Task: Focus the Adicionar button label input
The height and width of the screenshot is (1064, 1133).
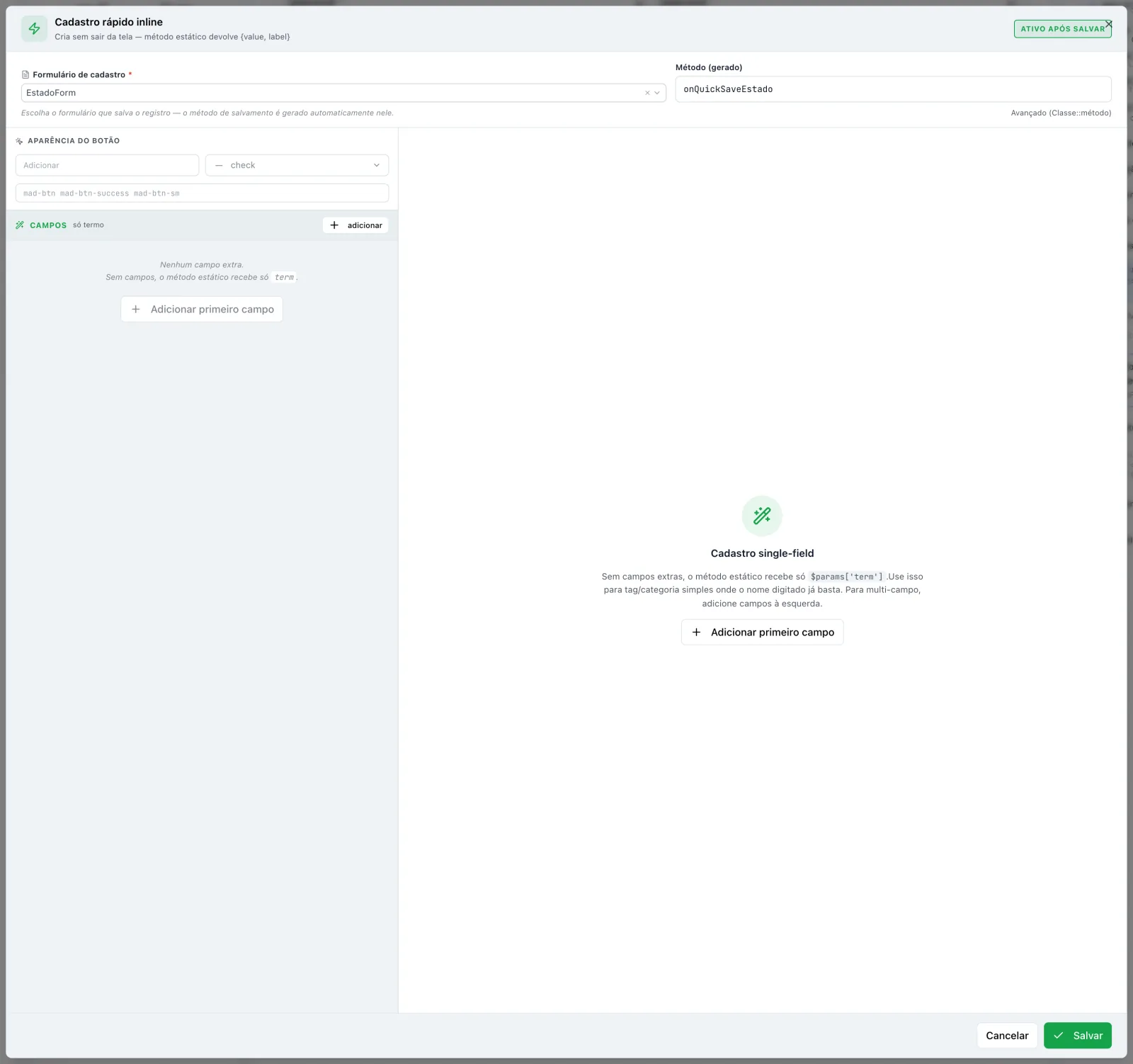Action: coord(107,165)
